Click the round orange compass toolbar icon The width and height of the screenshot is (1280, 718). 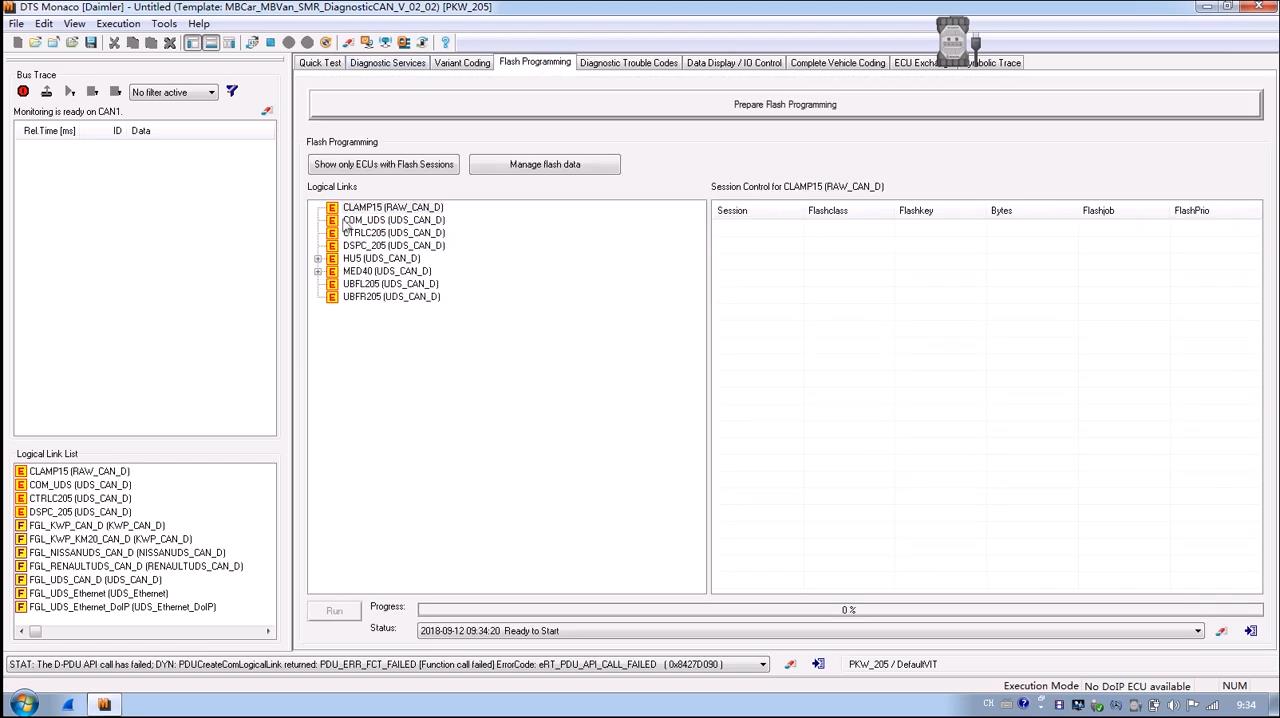click(x=326, y=42)
